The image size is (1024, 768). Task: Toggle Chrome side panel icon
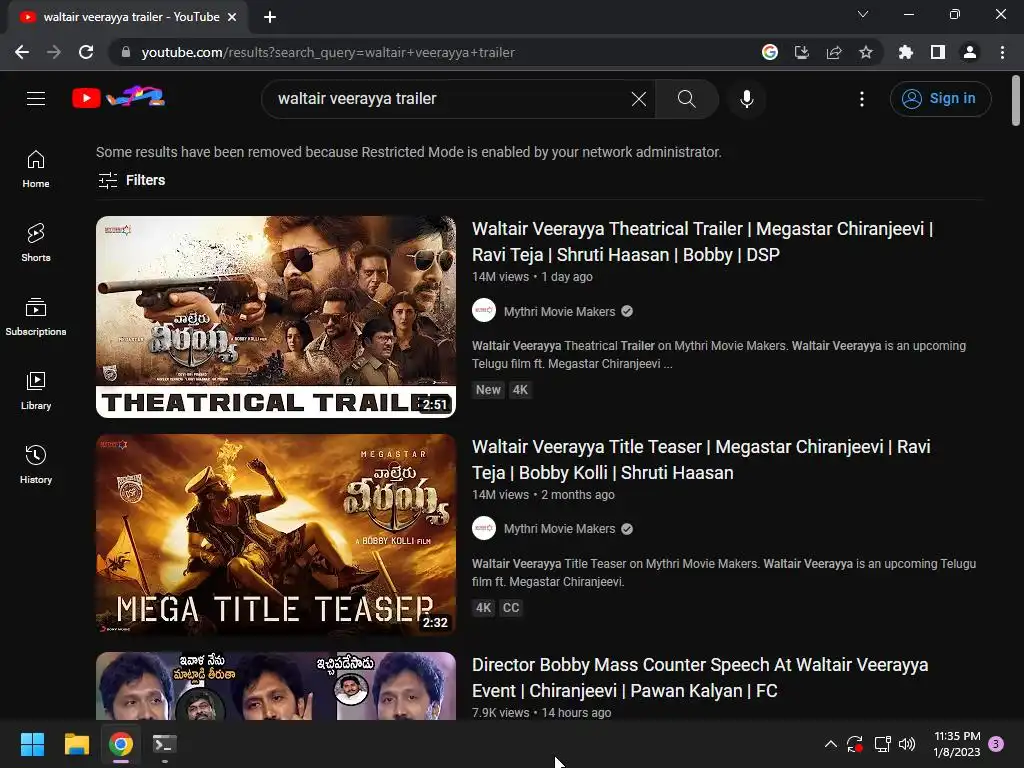[938, 52]
